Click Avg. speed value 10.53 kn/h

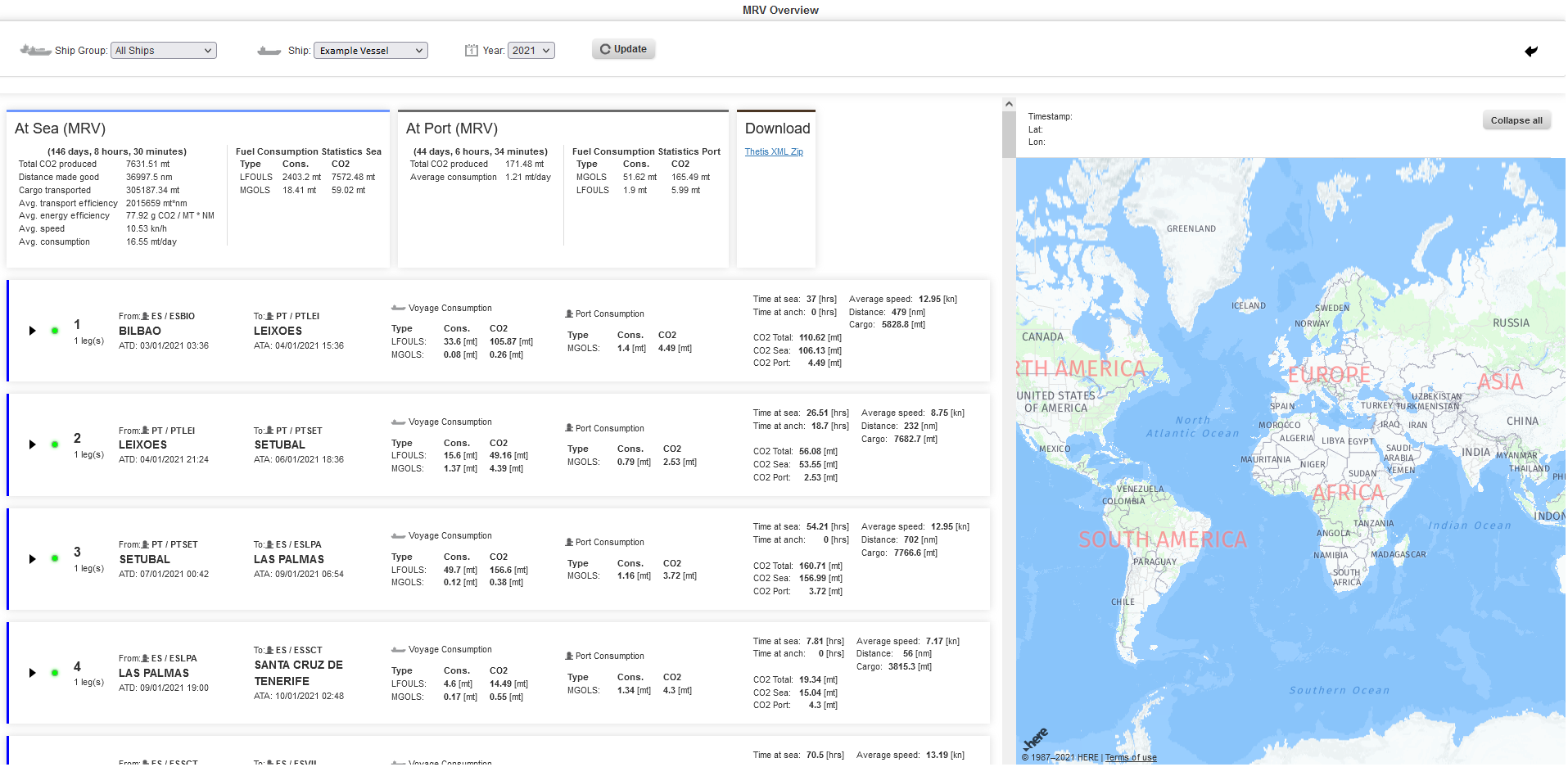[147, 228]
